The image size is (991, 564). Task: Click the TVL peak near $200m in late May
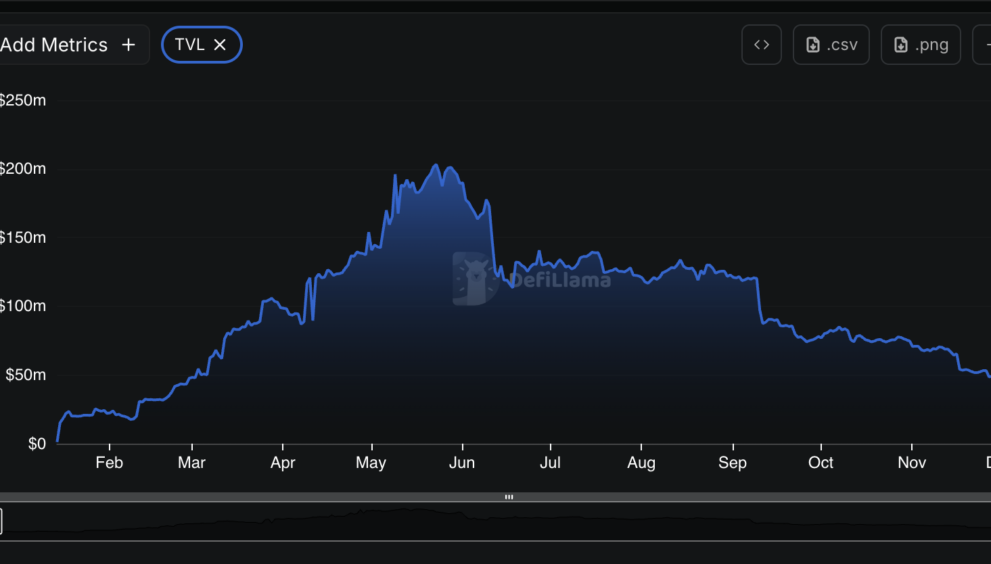(436, 166)
